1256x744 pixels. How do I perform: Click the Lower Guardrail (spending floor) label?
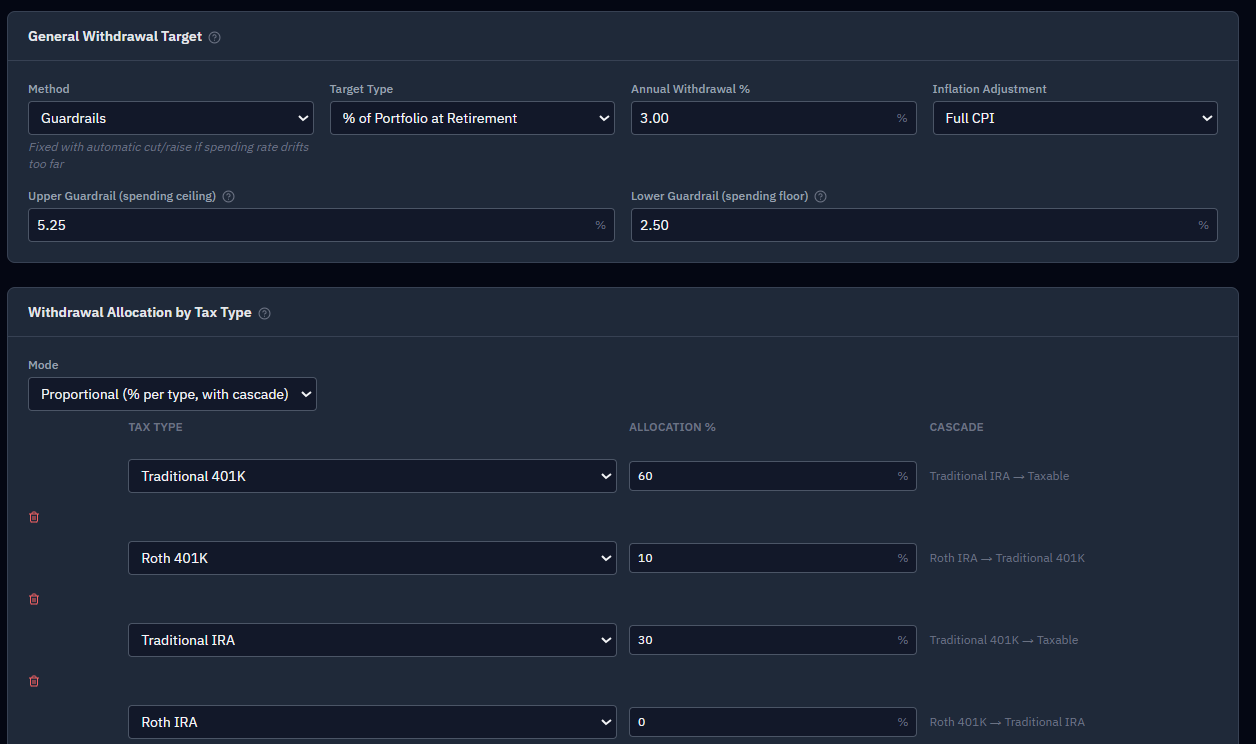click(719, 197)
